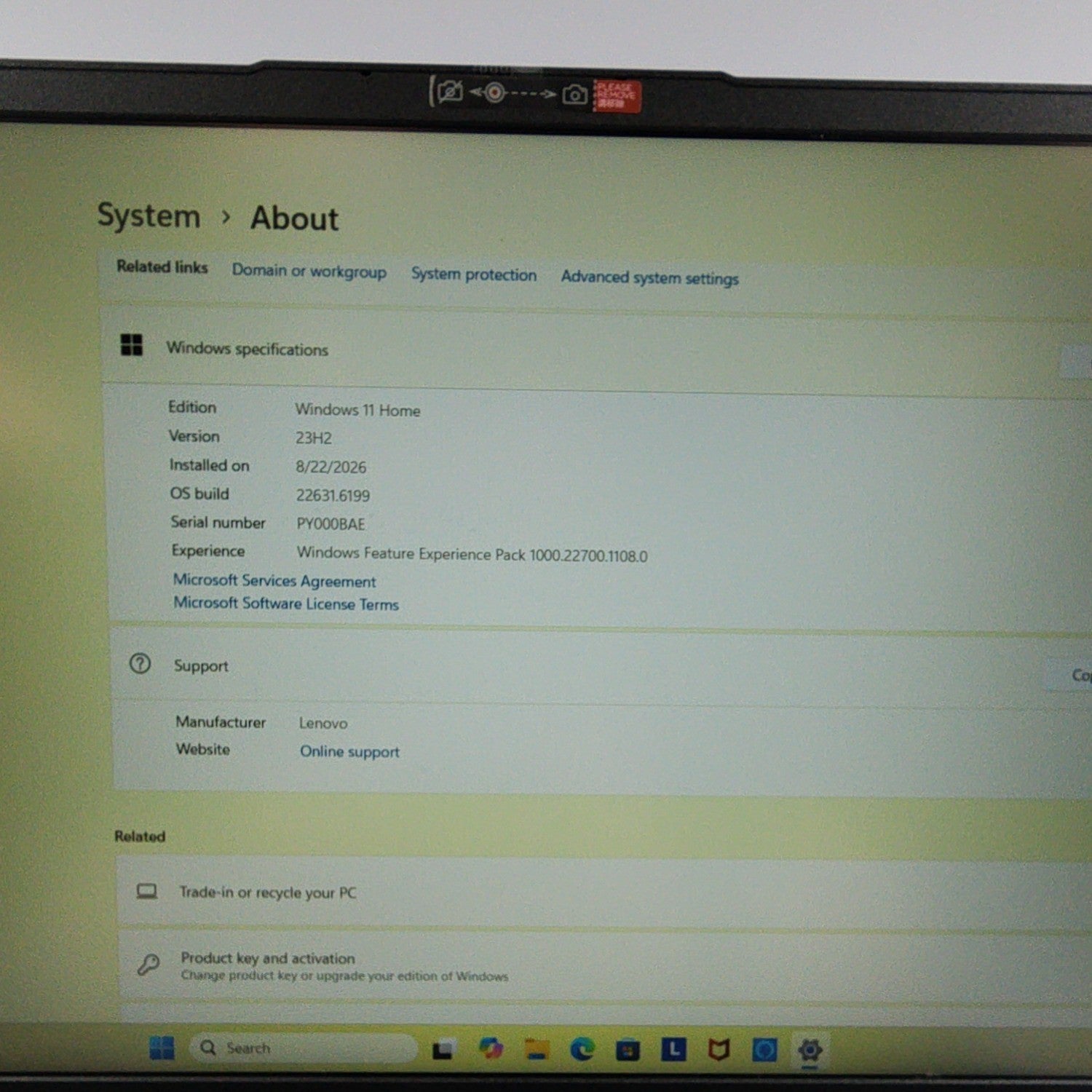This screenshot has width=1092, height=1092.
Task: Open Task View from the taskbar
Action: coord(443,1050)
